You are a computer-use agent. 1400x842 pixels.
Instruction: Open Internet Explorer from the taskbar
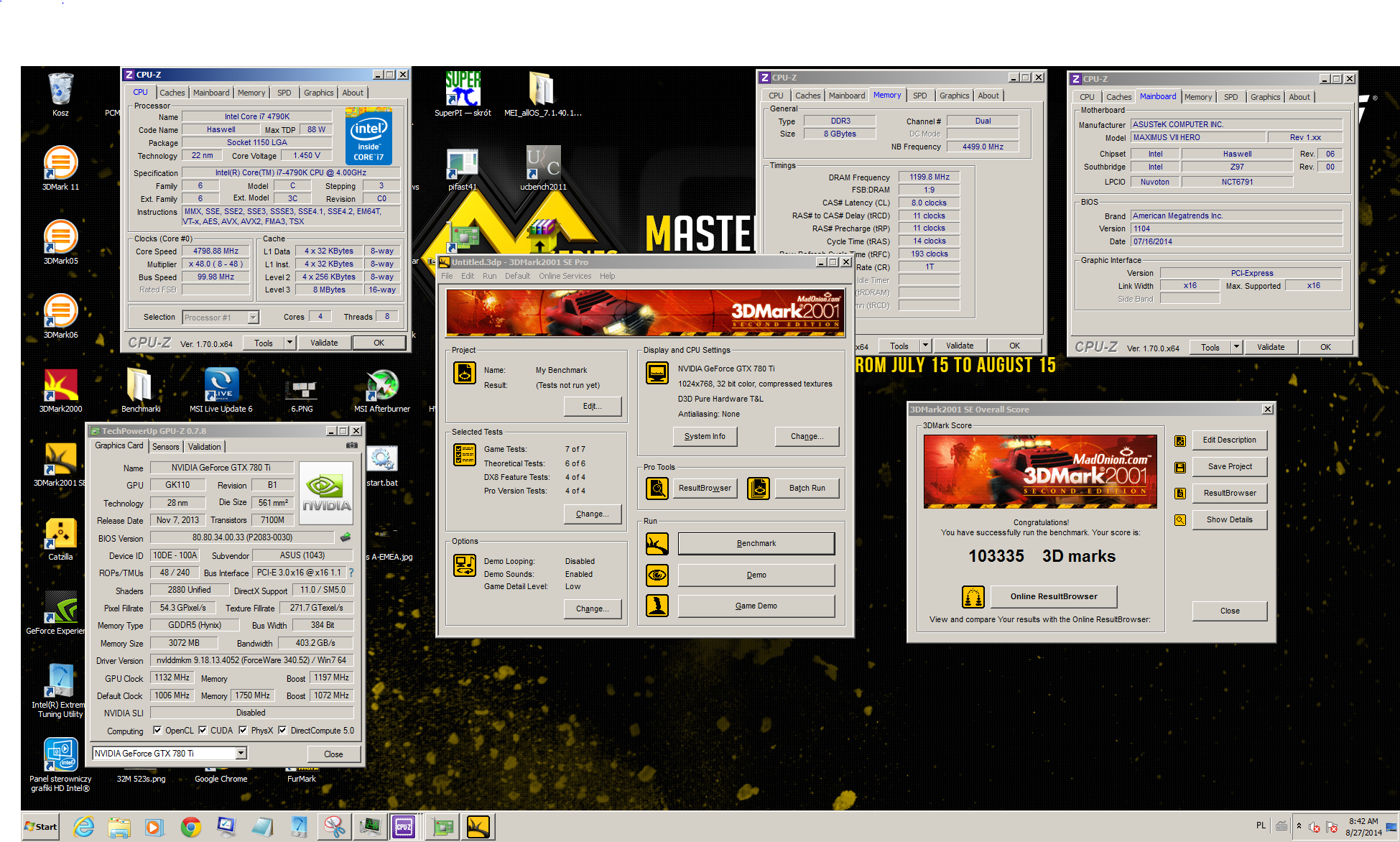click(83, 827)
